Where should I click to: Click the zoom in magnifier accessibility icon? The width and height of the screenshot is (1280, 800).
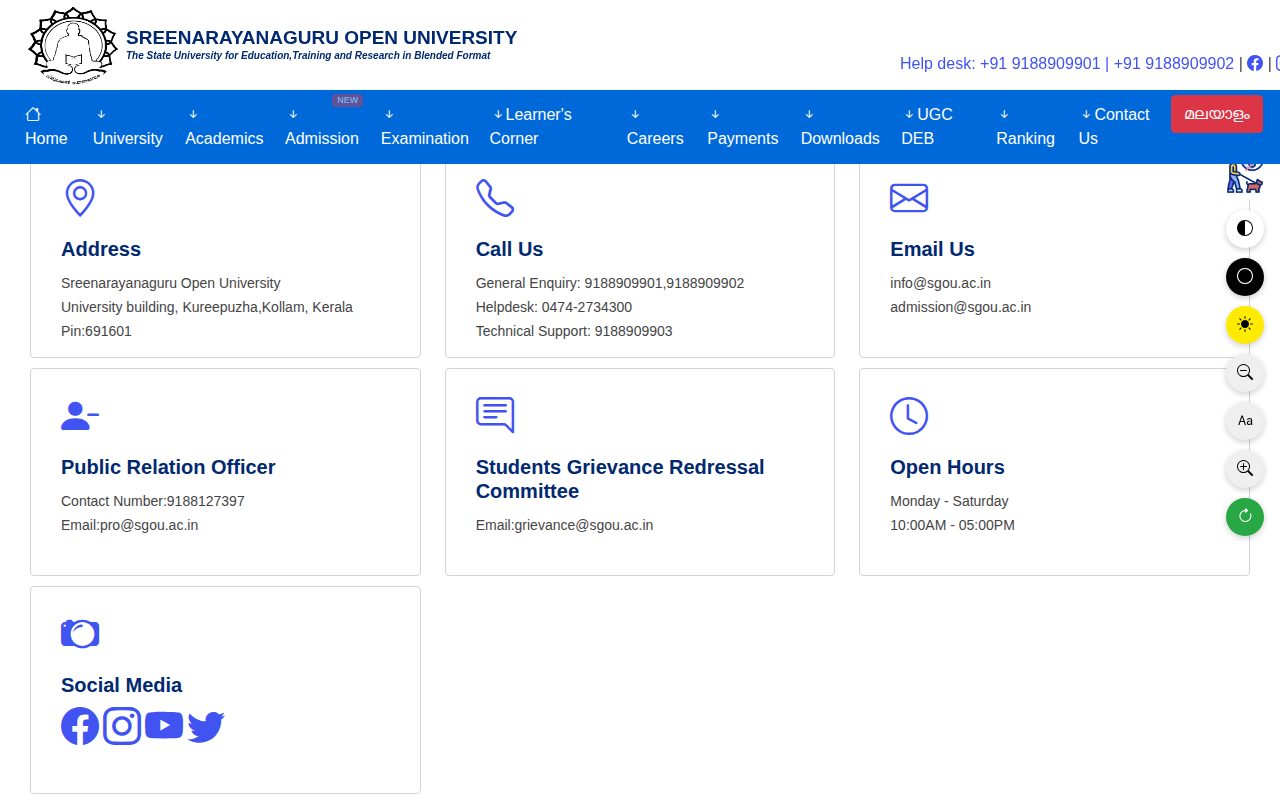[1245, 468]
